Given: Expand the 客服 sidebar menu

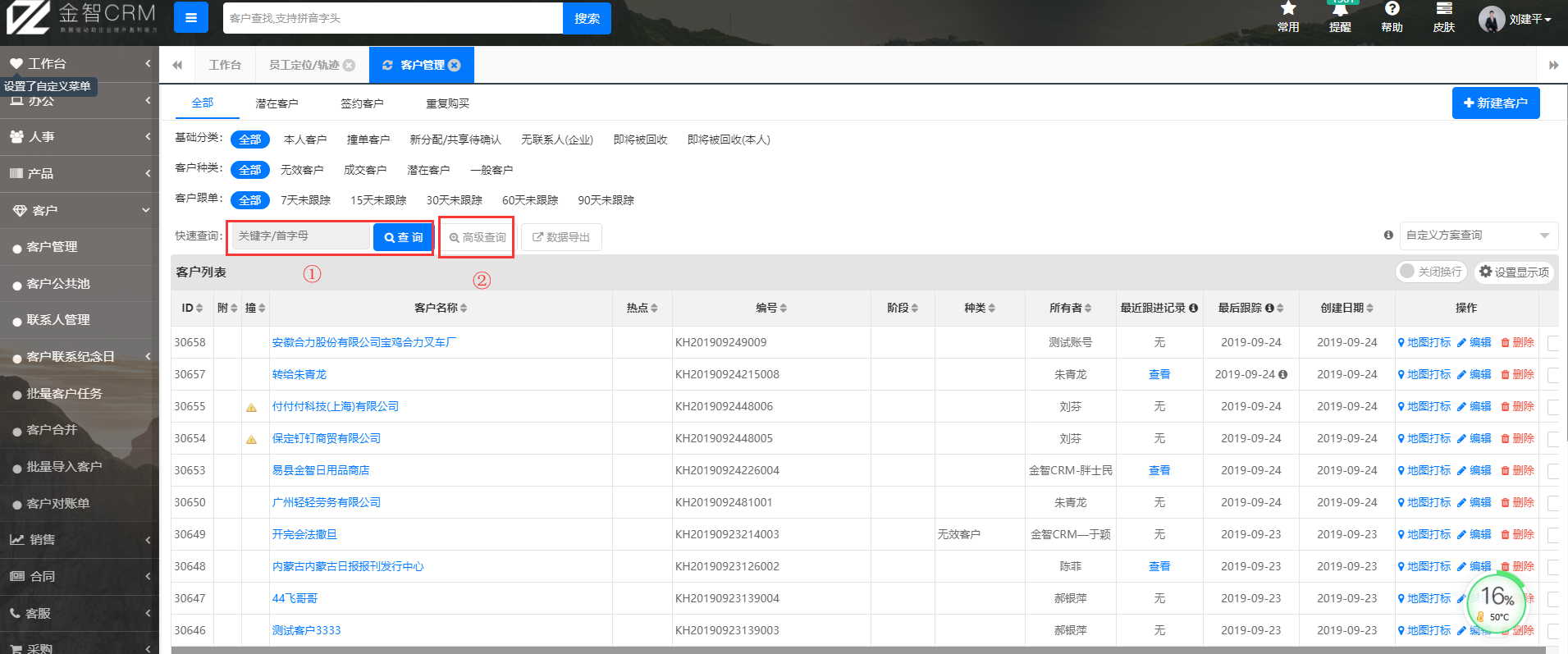Looking at the screenshot, I should pos(80,613).
